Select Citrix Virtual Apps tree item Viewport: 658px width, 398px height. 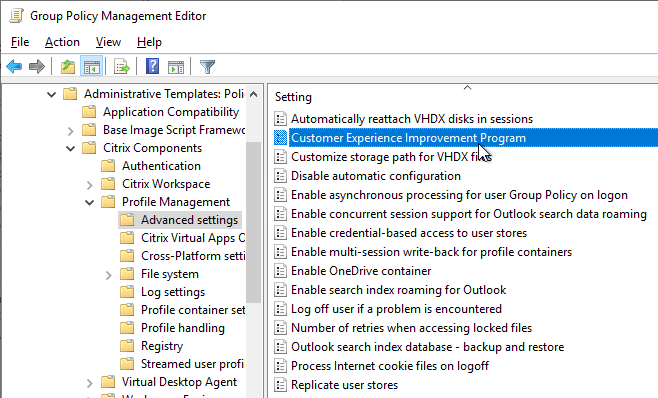(193, 238)
